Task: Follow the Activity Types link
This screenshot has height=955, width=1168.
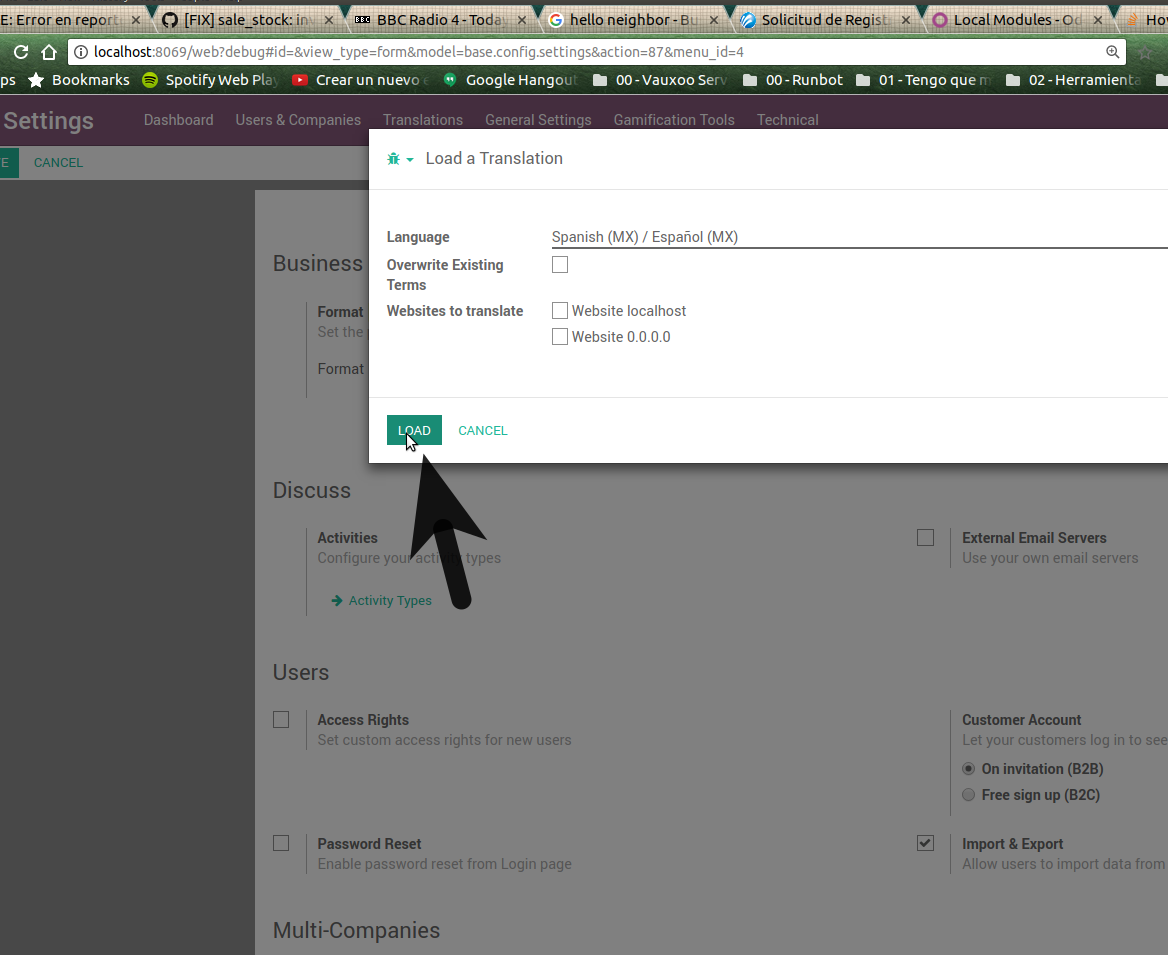Action: pos(390,600)
